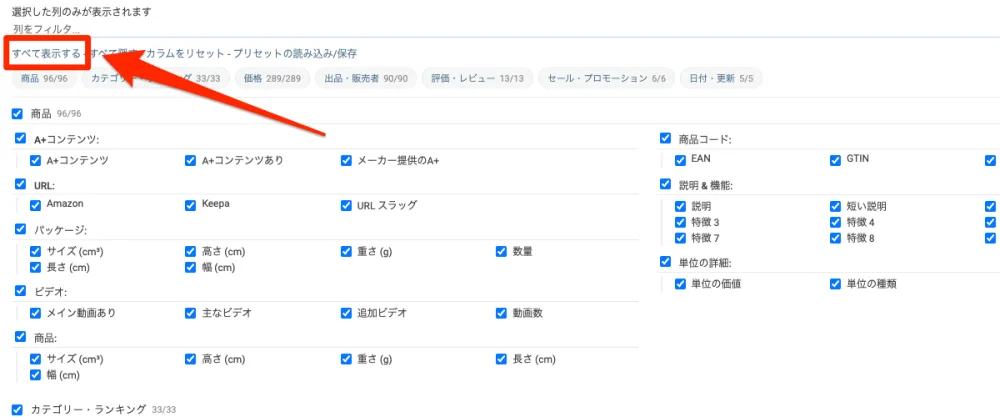Toggle the 説明 & 機能: group checkbox
1000x417 pixels.
point(666,185)
